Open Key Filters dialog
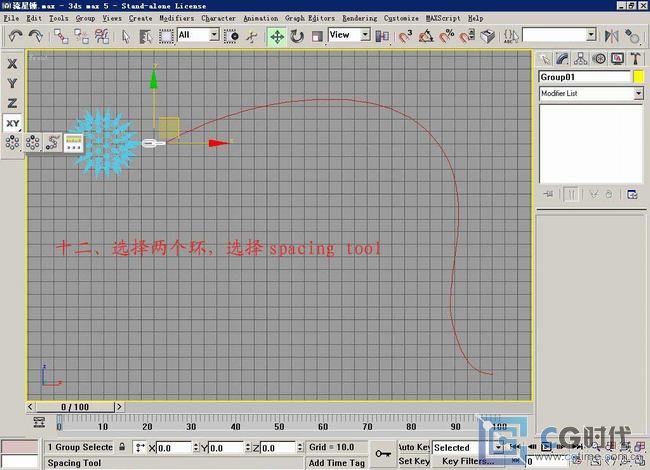Screen dimensions: 650x470 468,461
